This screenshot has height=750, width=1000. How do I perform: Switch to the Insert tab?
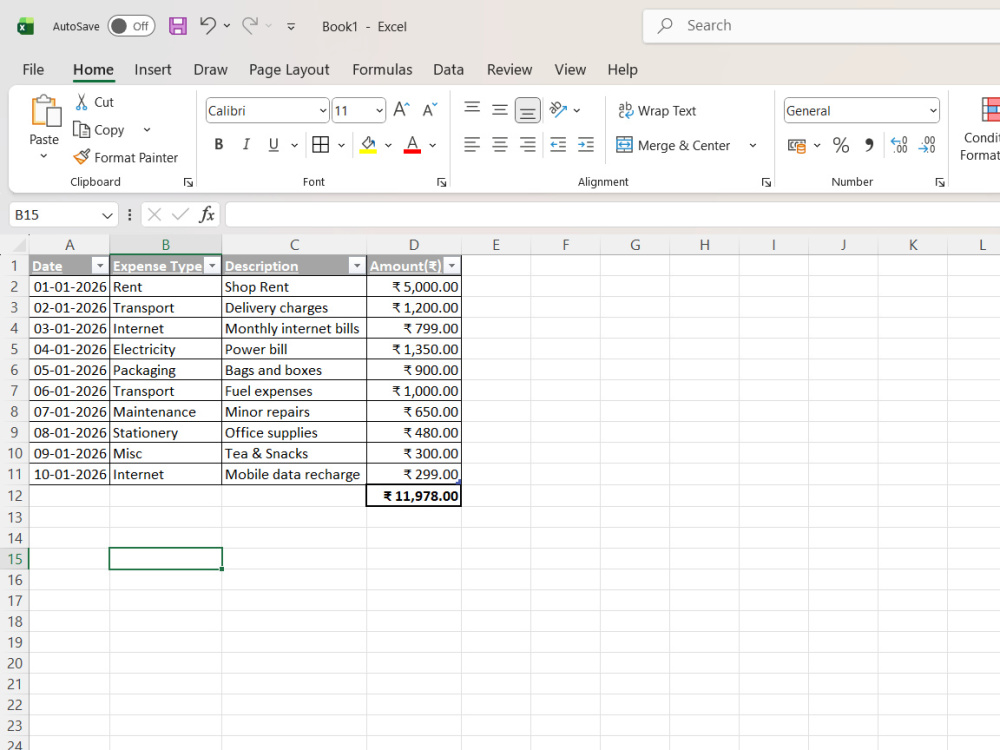[x=152, y=70]
